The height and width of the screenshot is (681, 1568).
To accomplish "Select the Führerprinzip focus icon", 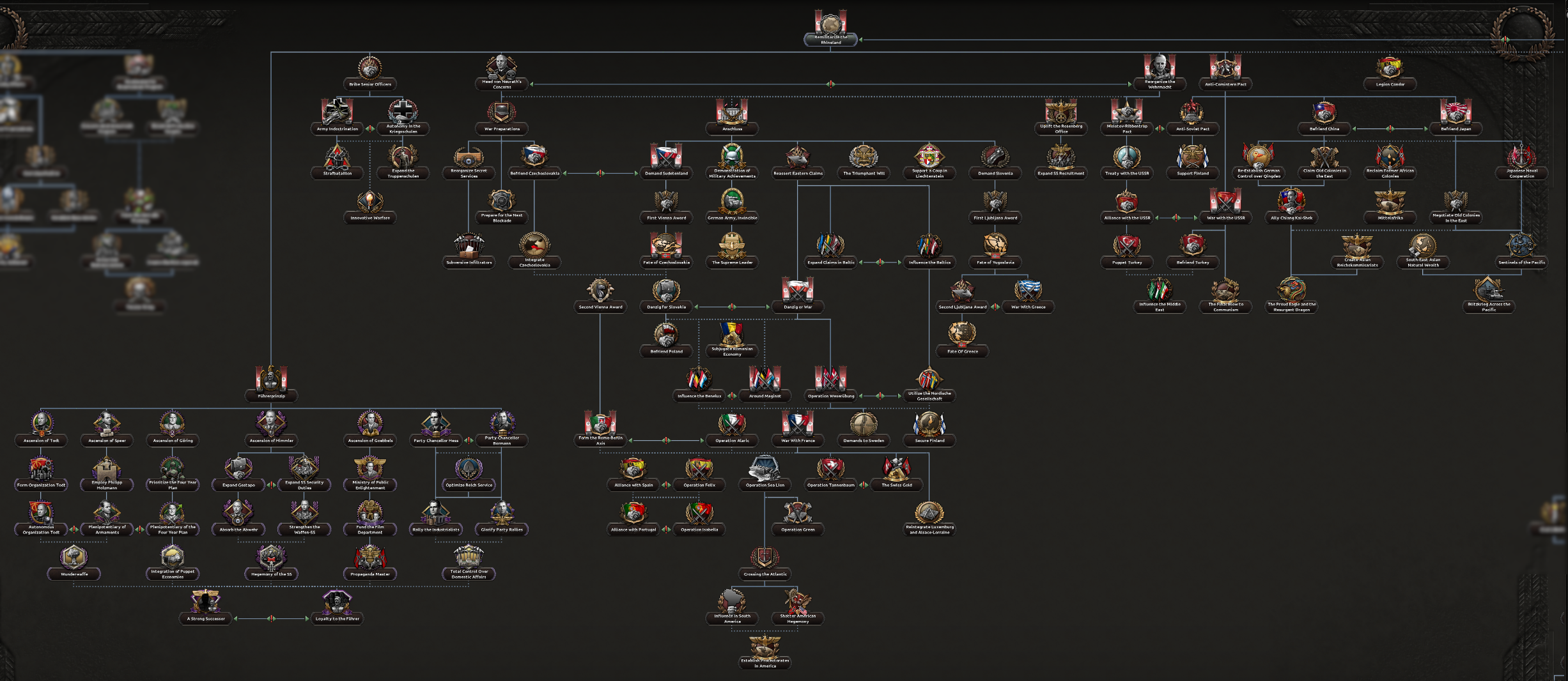I will pyautogui.click(x=271, y=379).
